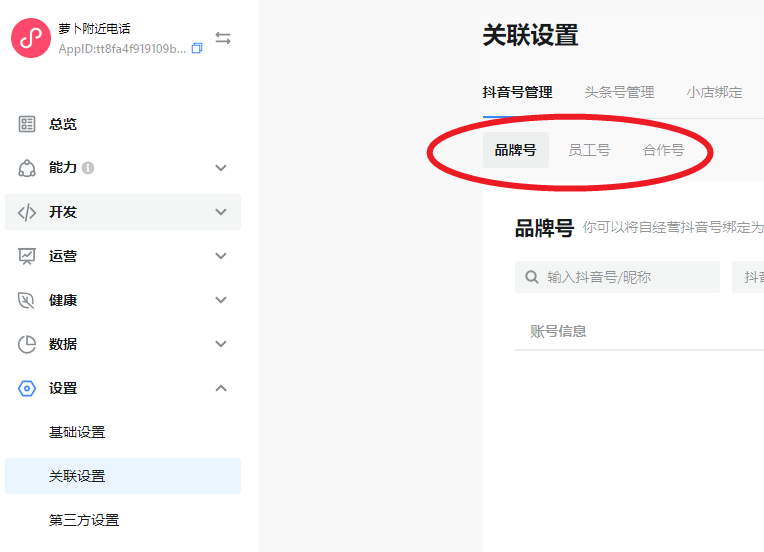Click the 运营 chart board icon
The width and height of the screenshot is (764, 552).
pyautogui.click(x=27, y=256)
